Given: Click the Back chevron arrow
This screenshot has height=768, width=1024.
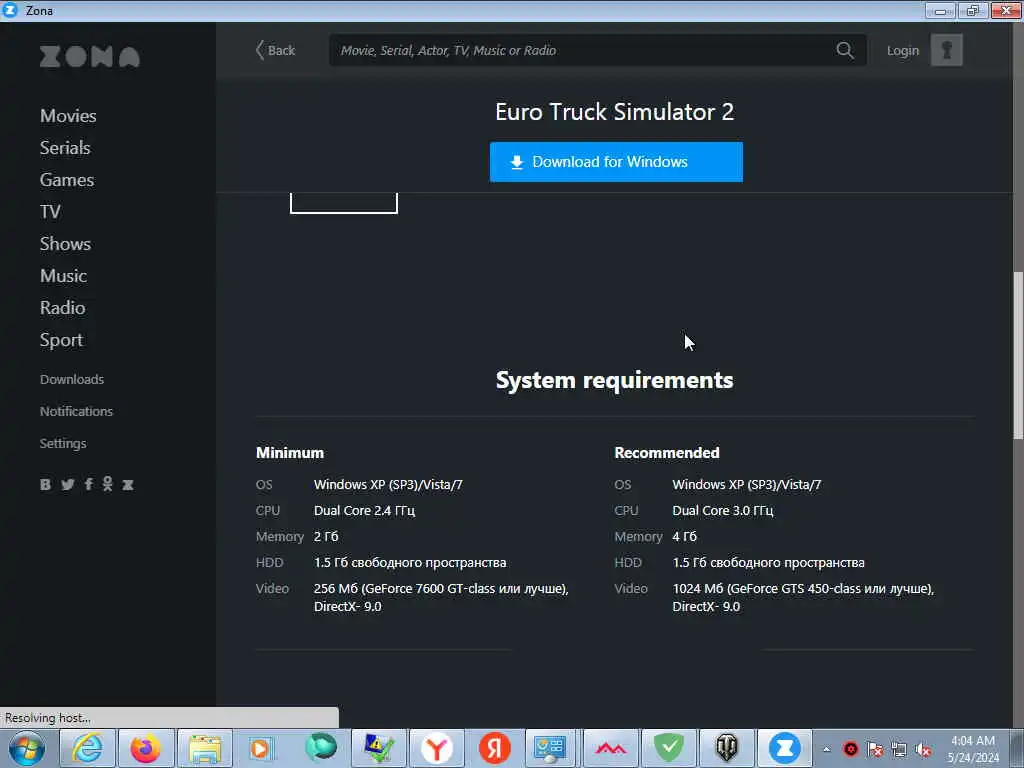Looking at the screenshot, I should tap(259, 50).
